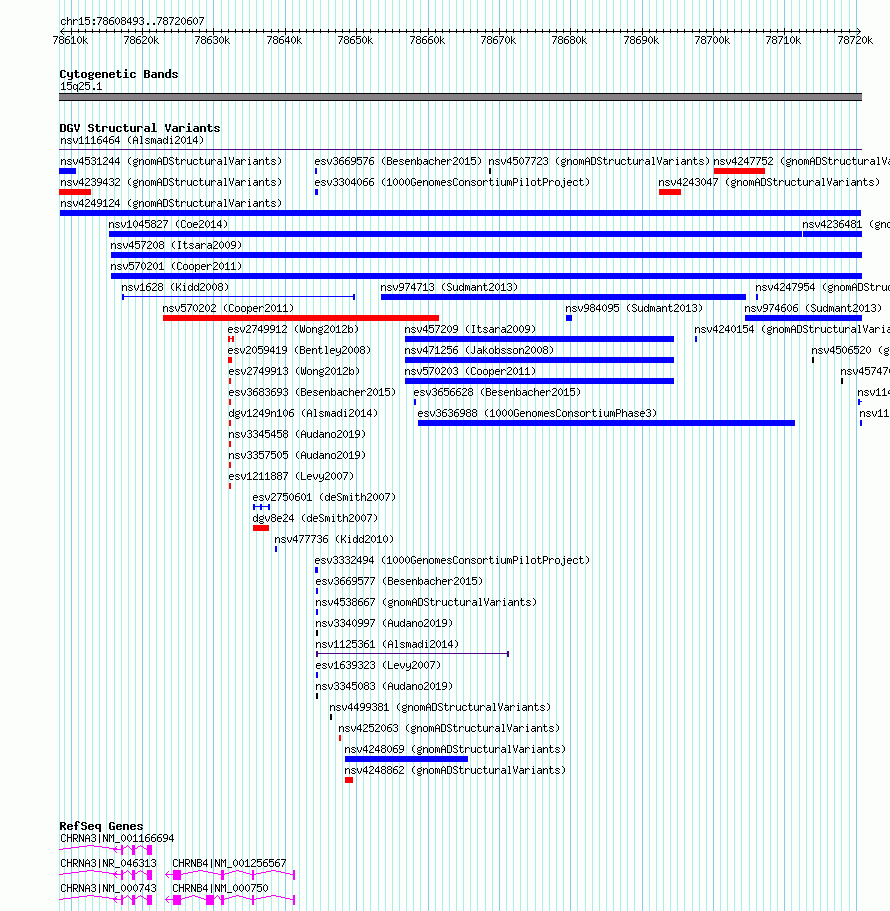Image resolution: width=890 pixels, height=911 pixels.
Task: Select the nsv4531244 blue variant bar
Action: coord(67,171)
